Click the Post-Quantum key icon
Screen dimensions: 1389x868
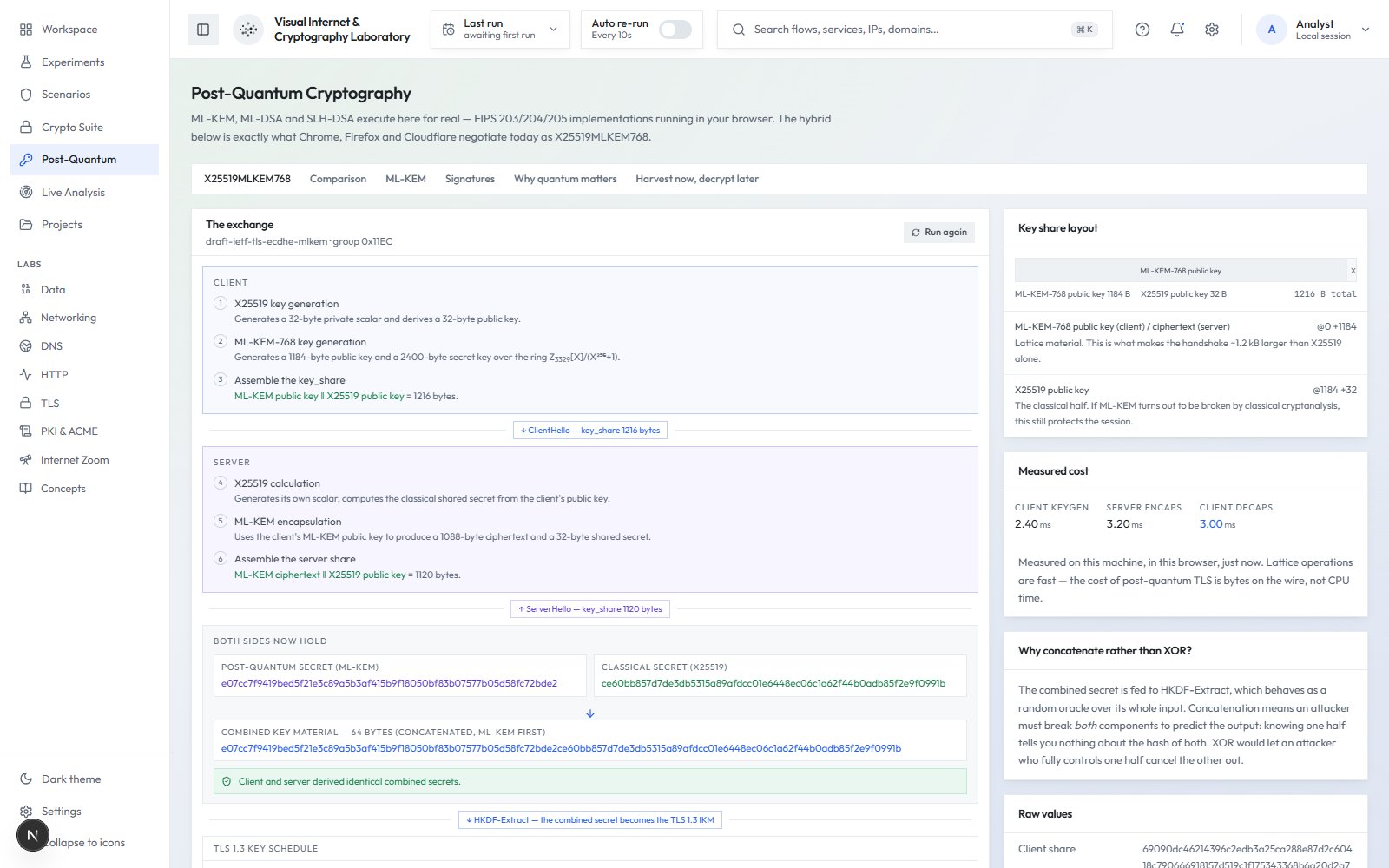[x=26, y=160]
